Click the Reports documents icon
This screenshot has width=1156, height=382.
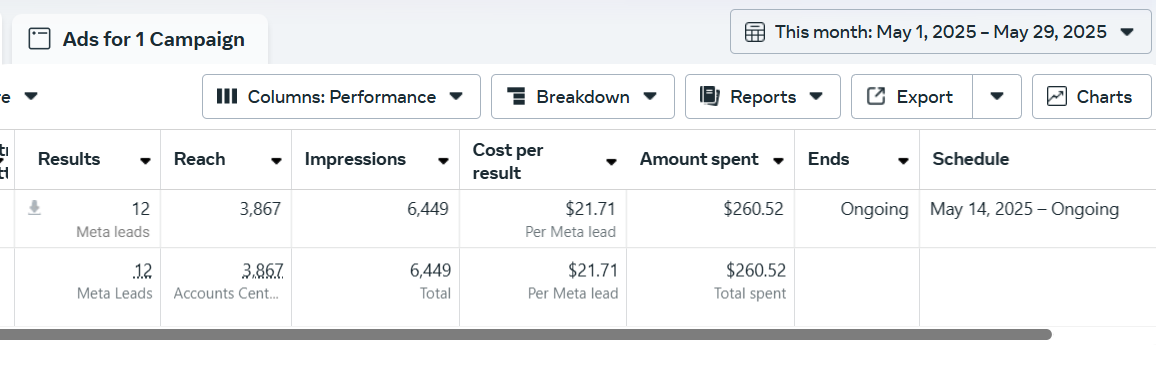(x=709, y=96)
